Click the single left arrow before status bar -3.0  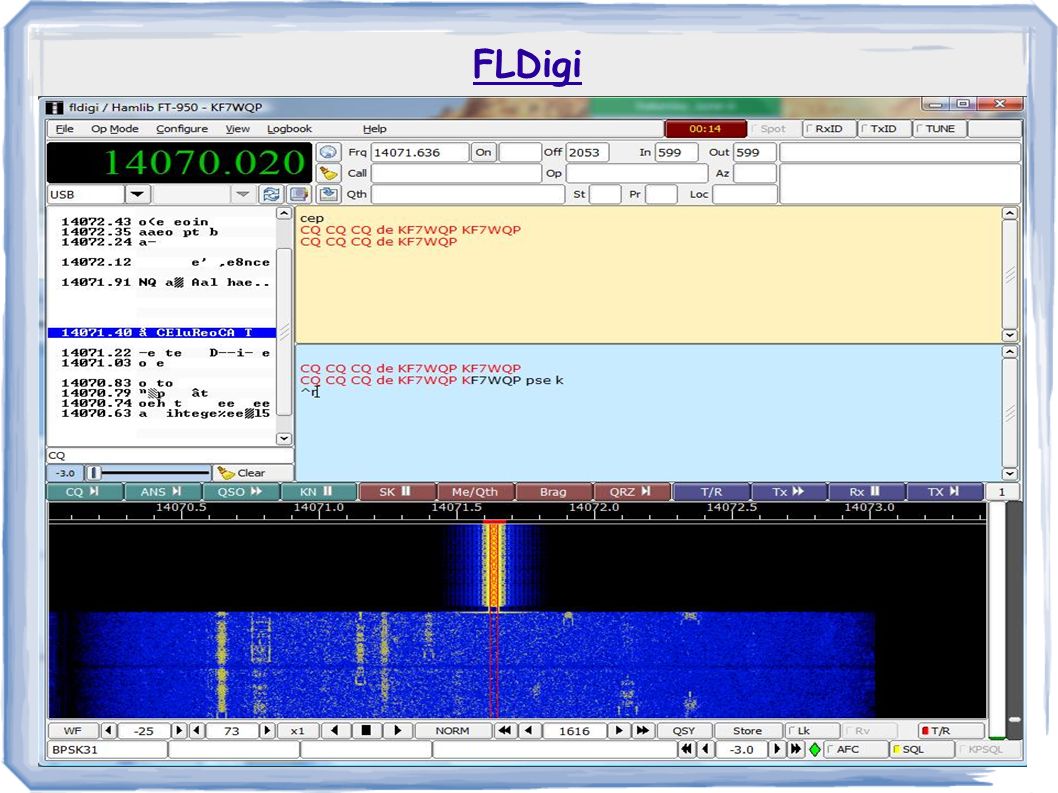[x=706, y=749]
